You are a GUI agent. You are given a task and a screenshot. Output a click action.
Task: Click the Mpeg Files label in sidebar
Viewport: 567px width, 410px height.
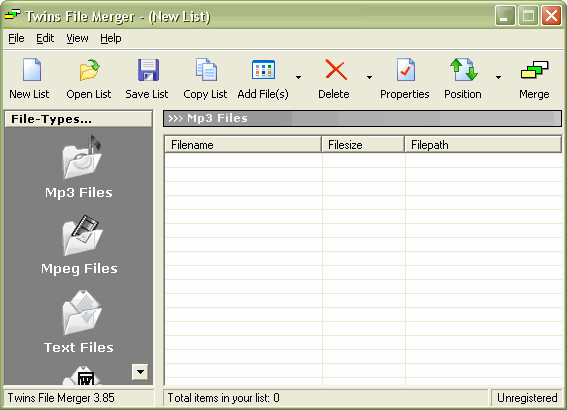point(79,269)
